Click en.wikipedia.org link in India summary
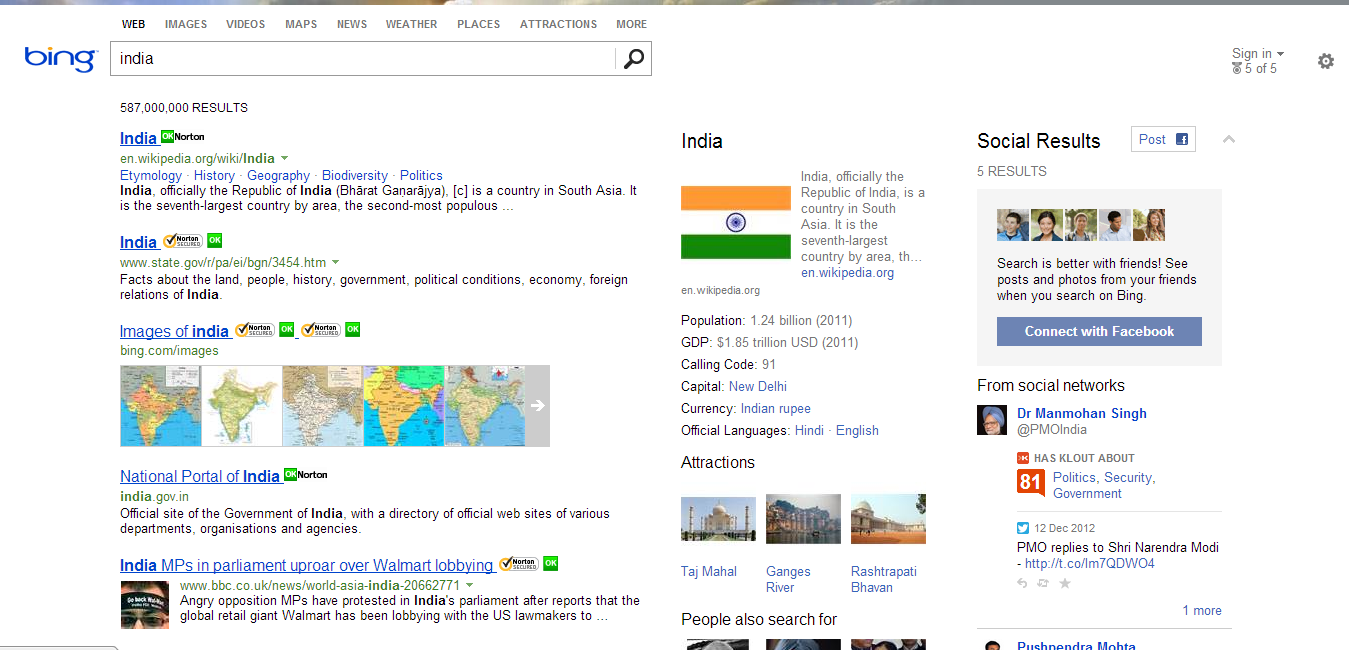This screenshot has height=650, width=1349. pos(848,272)
